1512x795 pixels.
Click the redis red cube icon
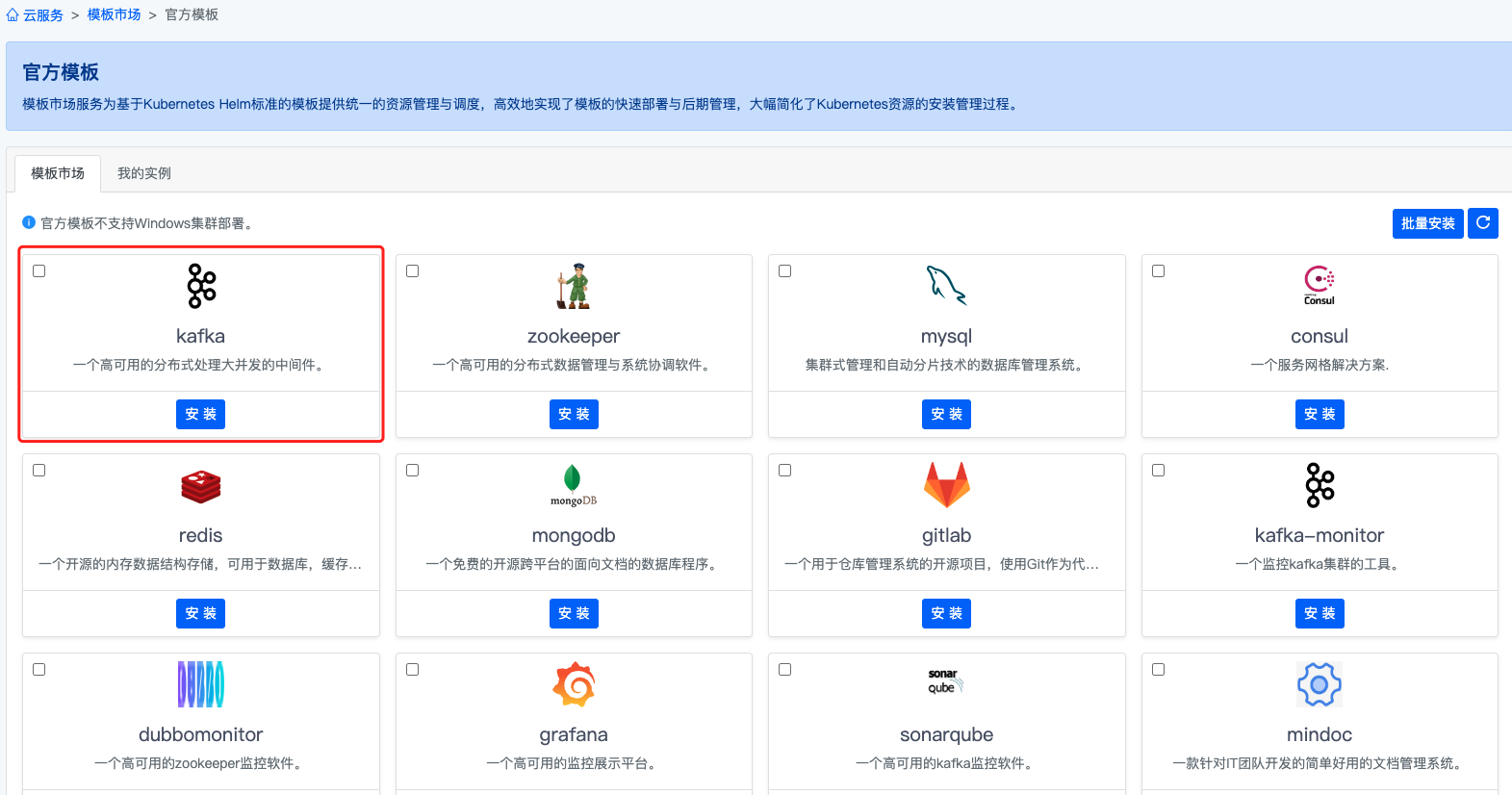pyautogui.click(x=201, y=486)
